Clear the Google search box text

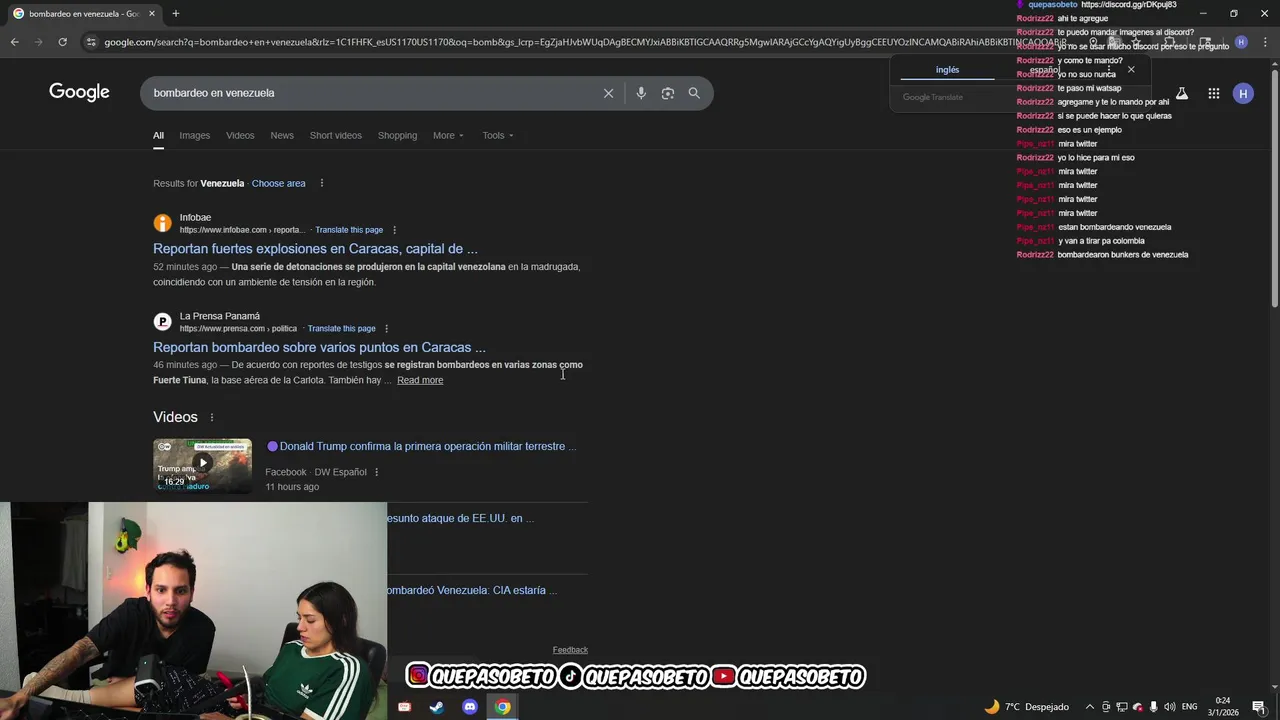(x=608, y=93)
